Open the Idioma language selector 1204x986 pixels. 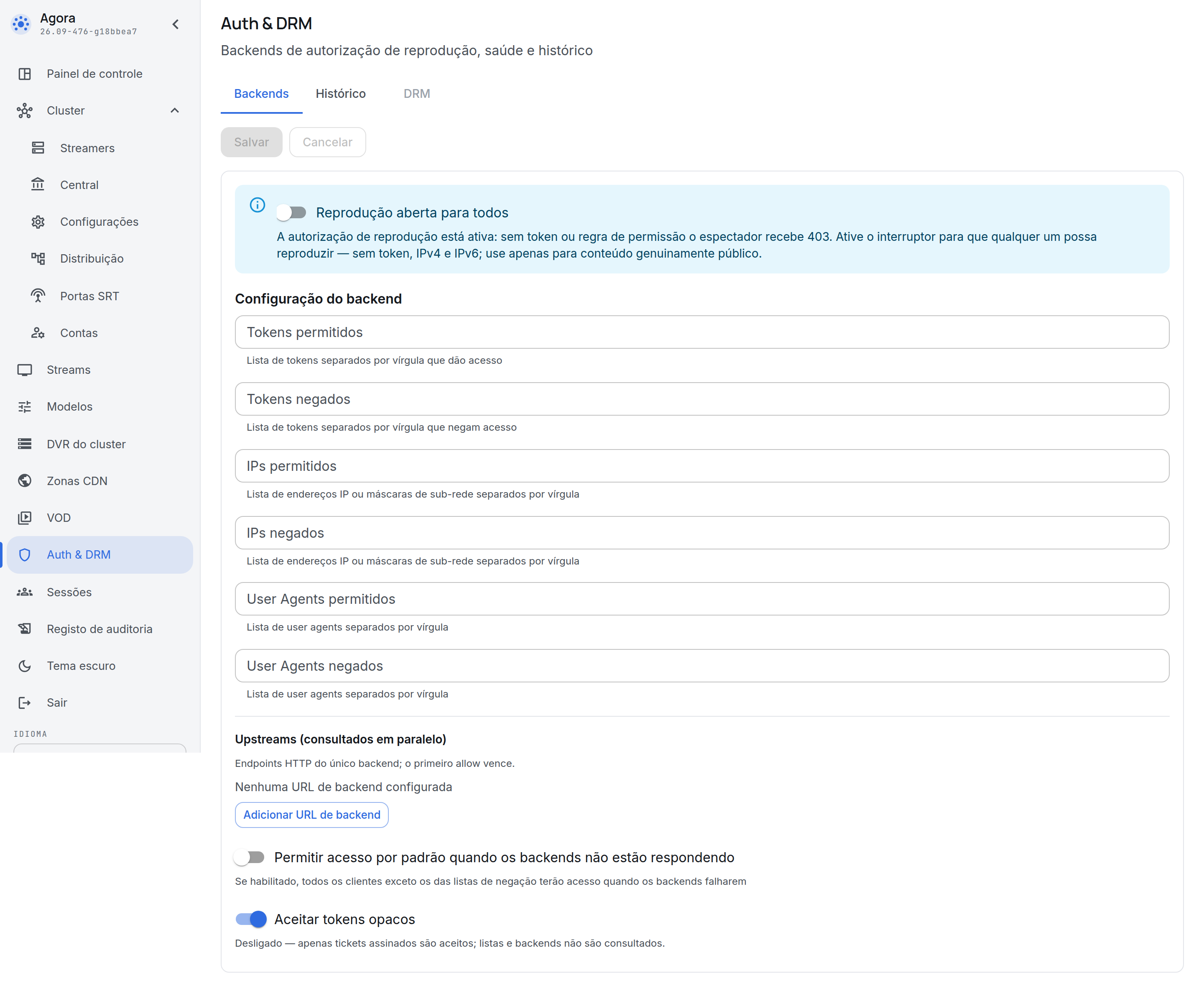[100, 748]
